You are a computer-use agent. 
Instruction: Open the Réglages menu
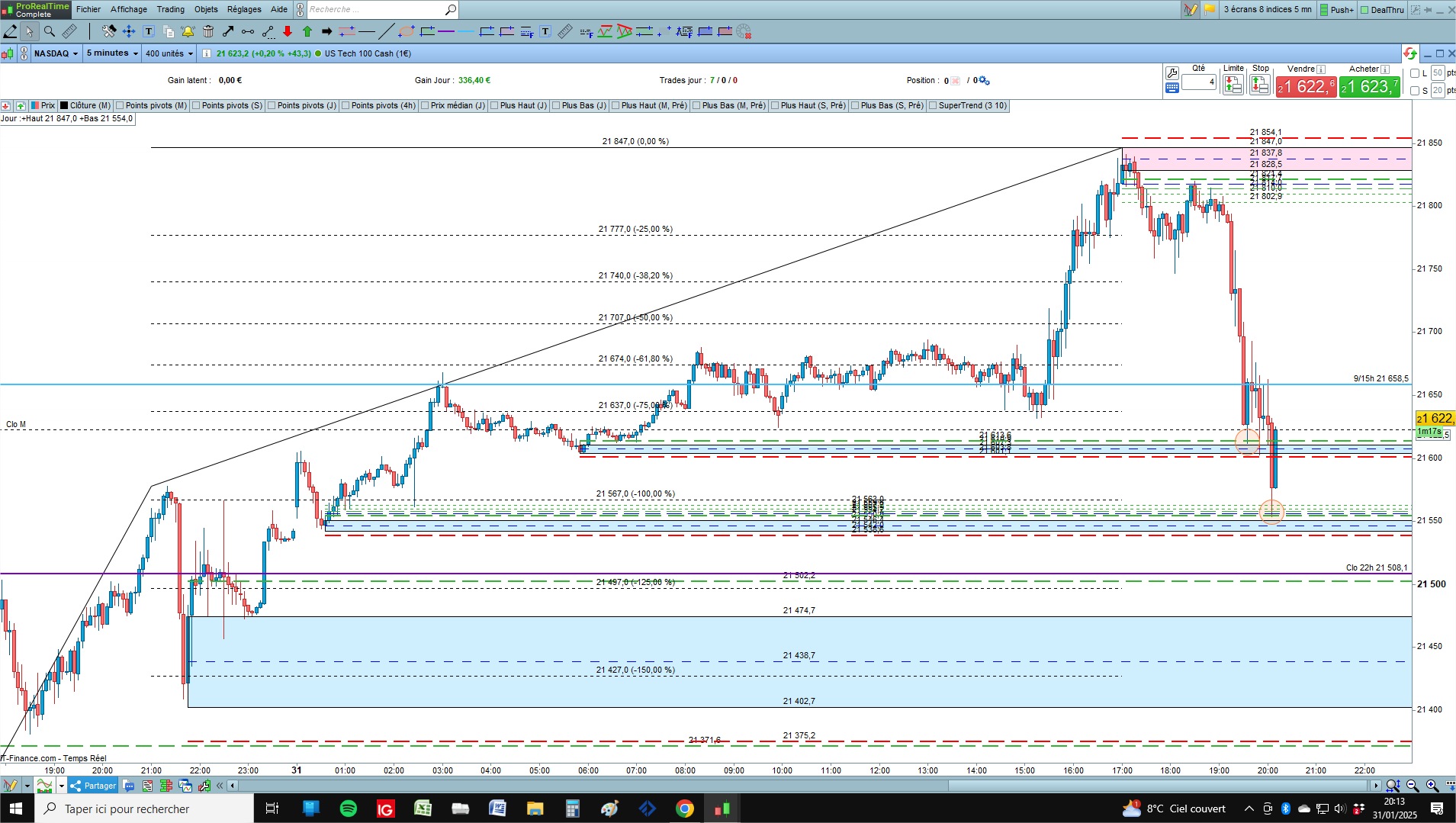pyautogui.click(x=244, y=10)
